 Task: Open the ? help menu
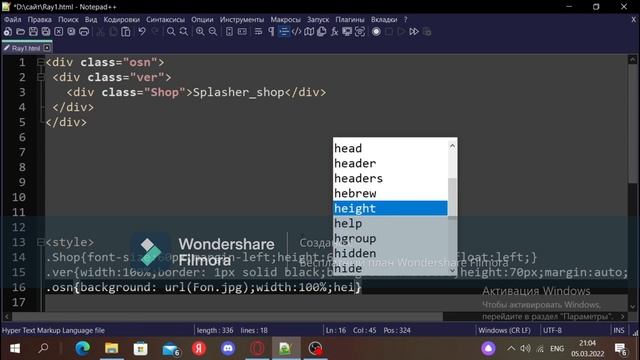405,19
